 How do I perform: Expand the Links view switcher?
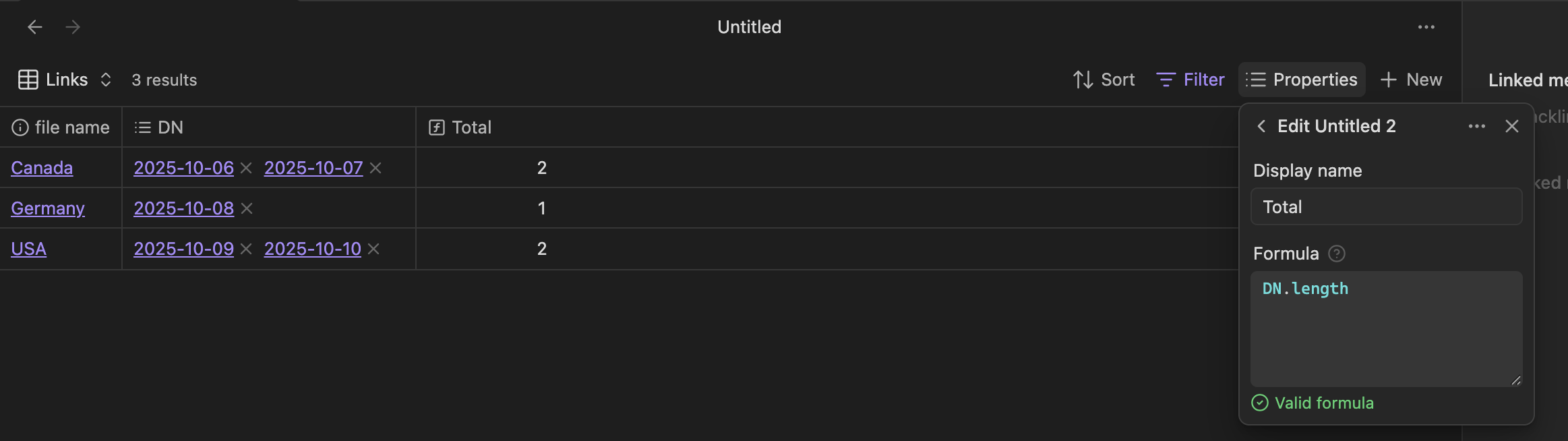pyautogui.click(x=65, y=80)
